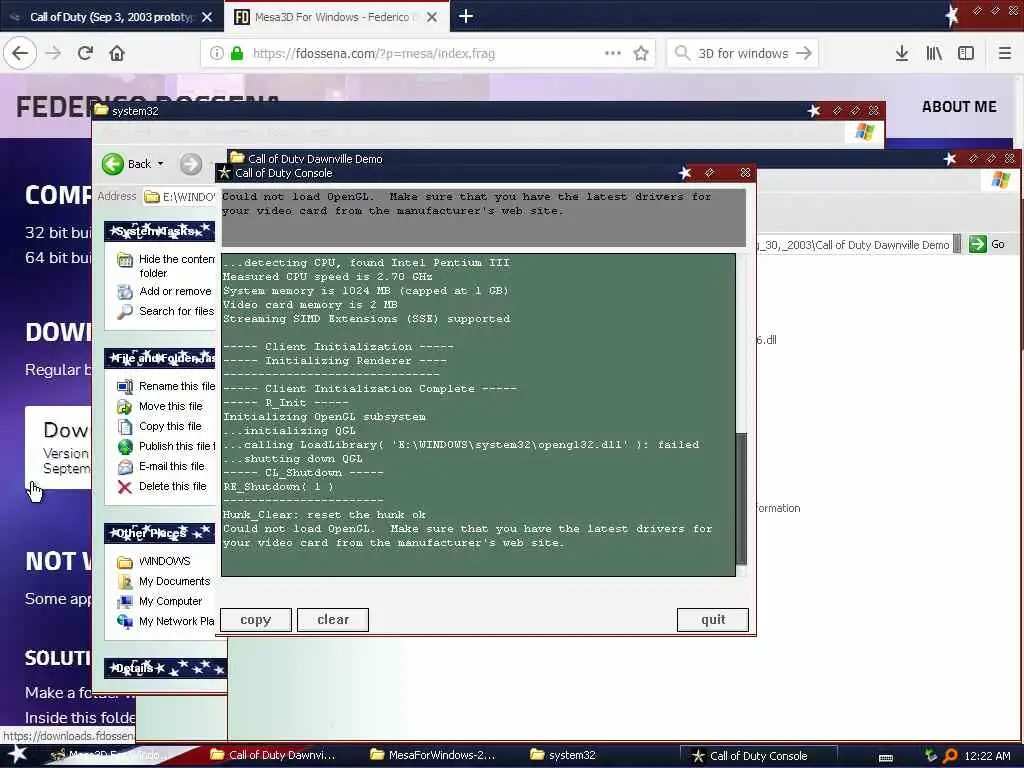Screen dimensions: 1024x768
Task: Click the Firefox forward arrow button
Action: [54, 53]
